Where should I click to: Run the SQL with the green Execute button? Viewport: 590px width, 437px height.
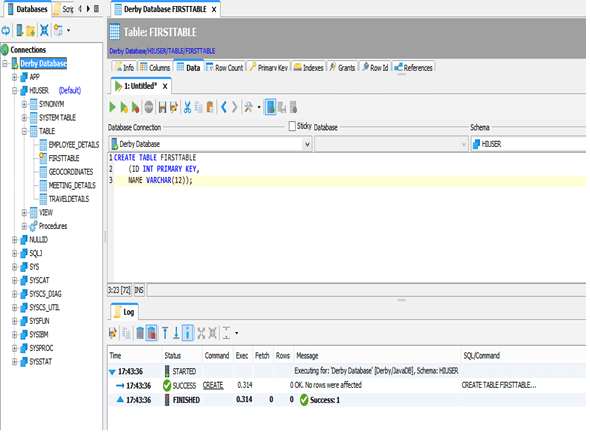pos(112,108)
